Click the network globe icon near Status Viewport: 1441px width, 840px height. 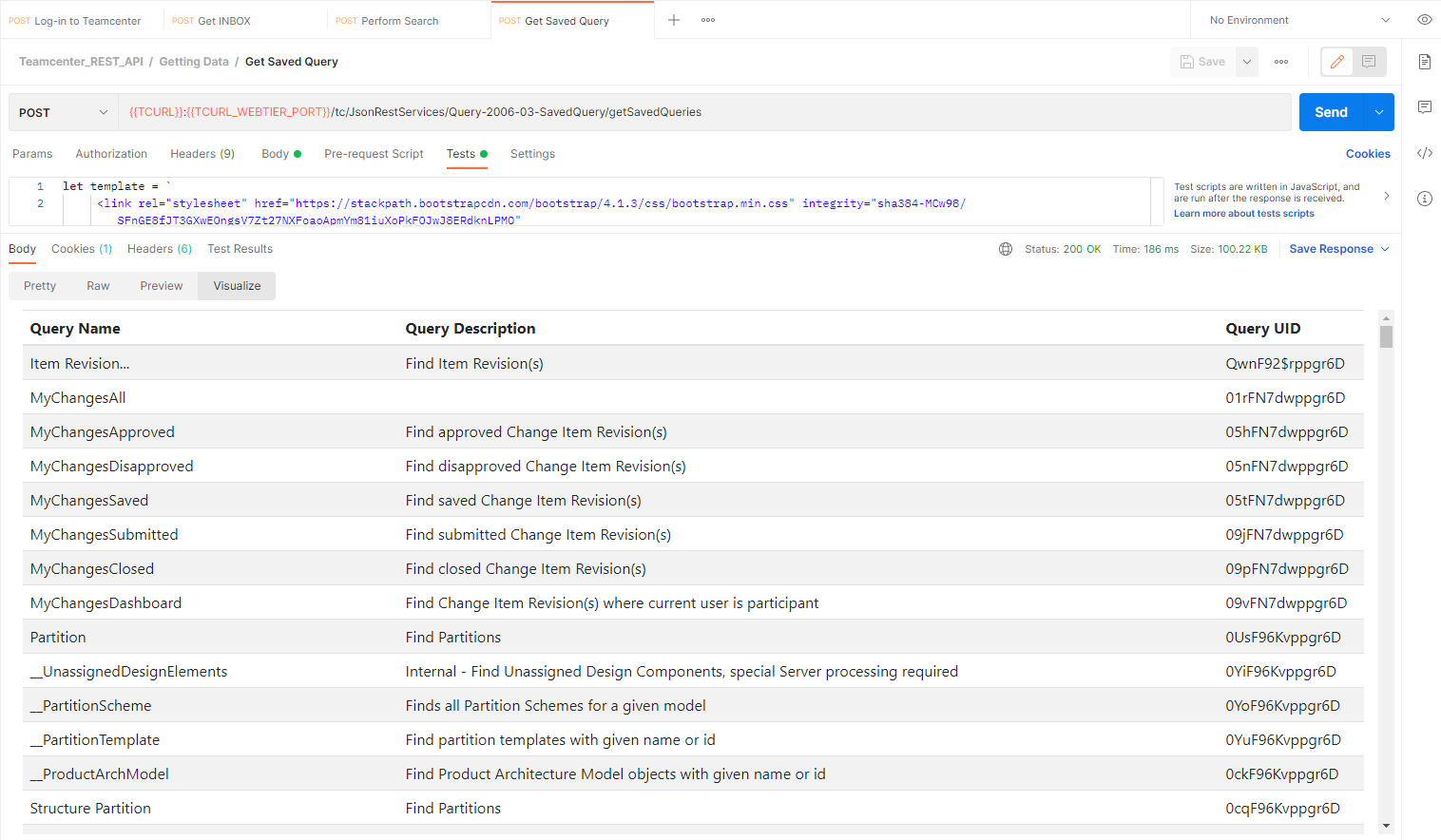[x=1006, y=249]
